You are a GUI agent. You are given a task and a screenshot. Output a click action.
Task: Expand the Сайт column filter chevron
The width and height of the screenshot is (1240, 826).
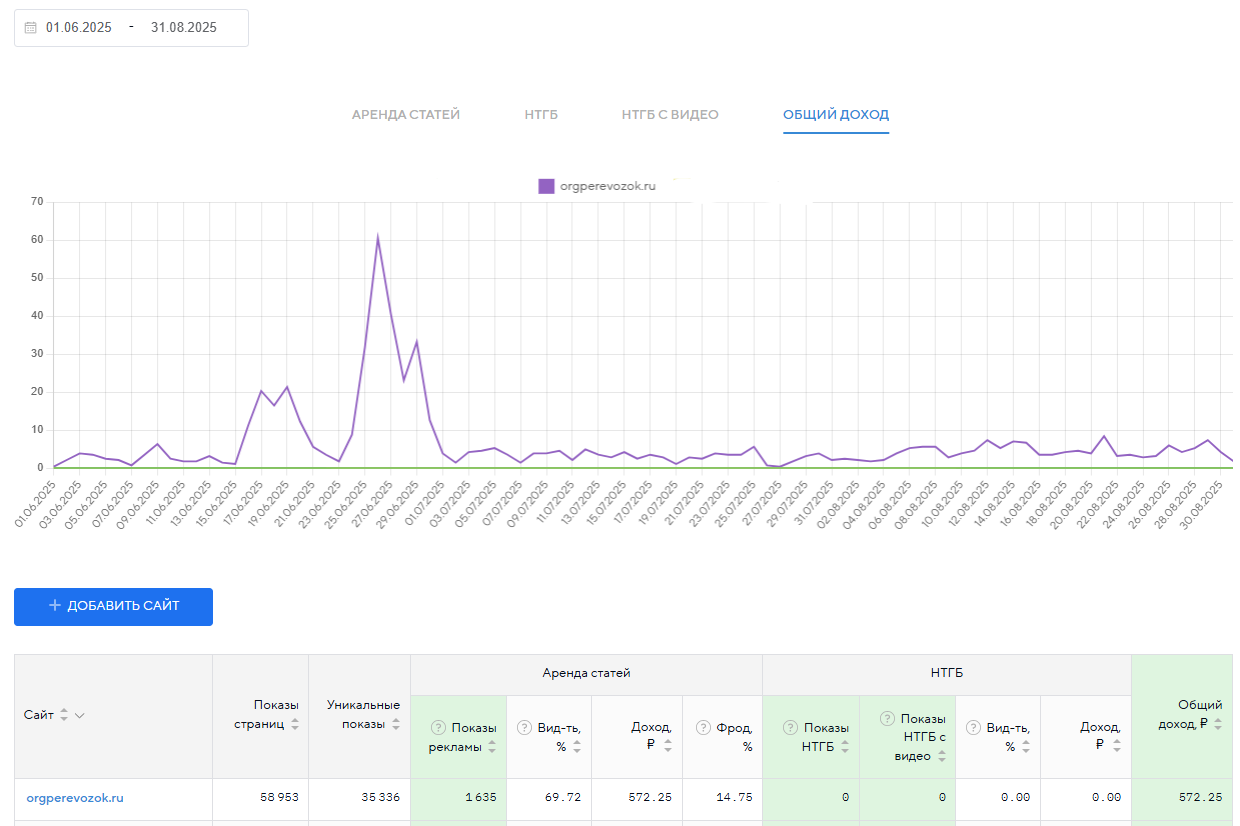click(x=80, y=715)
